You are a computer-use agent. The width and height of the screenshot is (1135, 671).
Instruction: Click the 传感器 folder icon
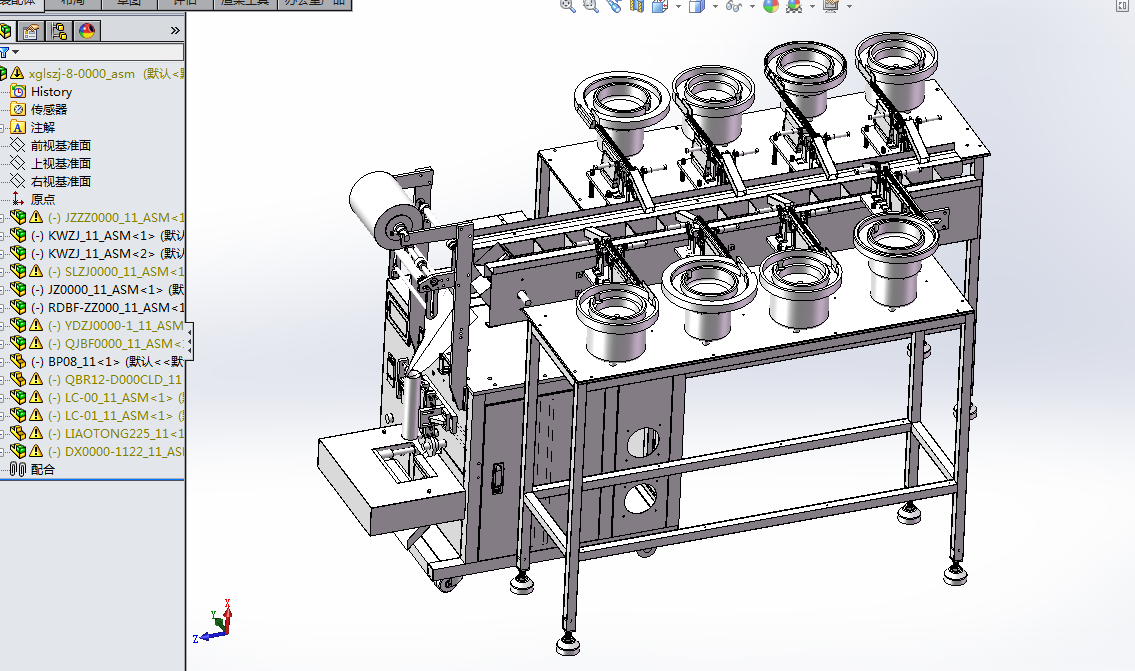click(18, 109)
